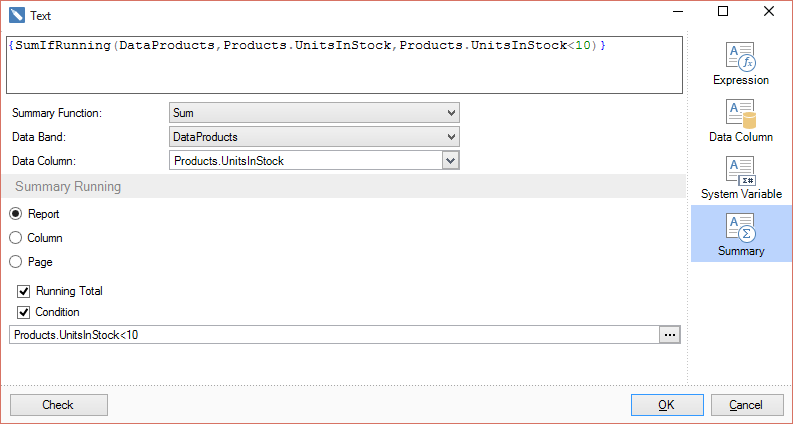Expand the Data Band dropdown
The height and width of the screenshot is (424, 793).
click(314, 137)
